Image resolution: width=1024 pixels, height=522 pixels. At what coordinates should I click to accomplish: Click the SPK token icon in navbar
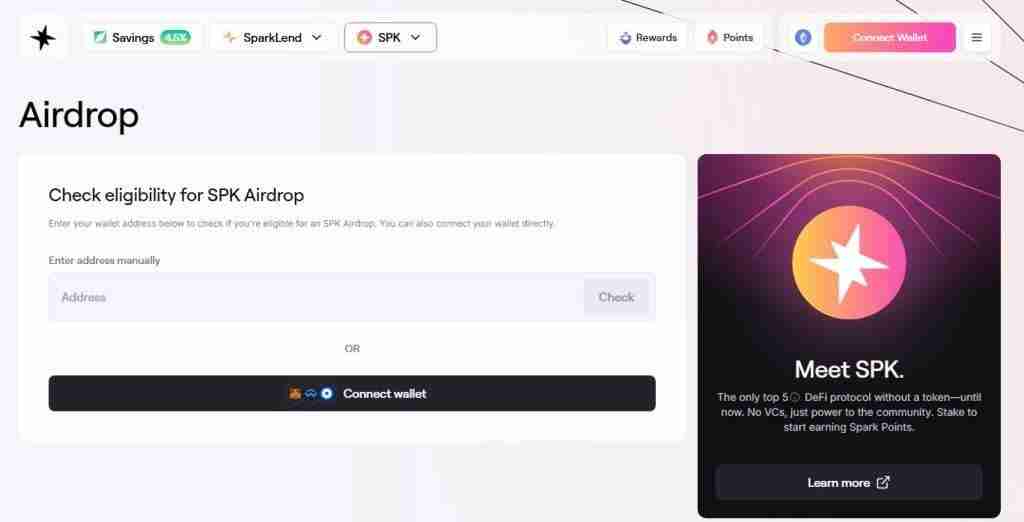[x=364, y=37]
